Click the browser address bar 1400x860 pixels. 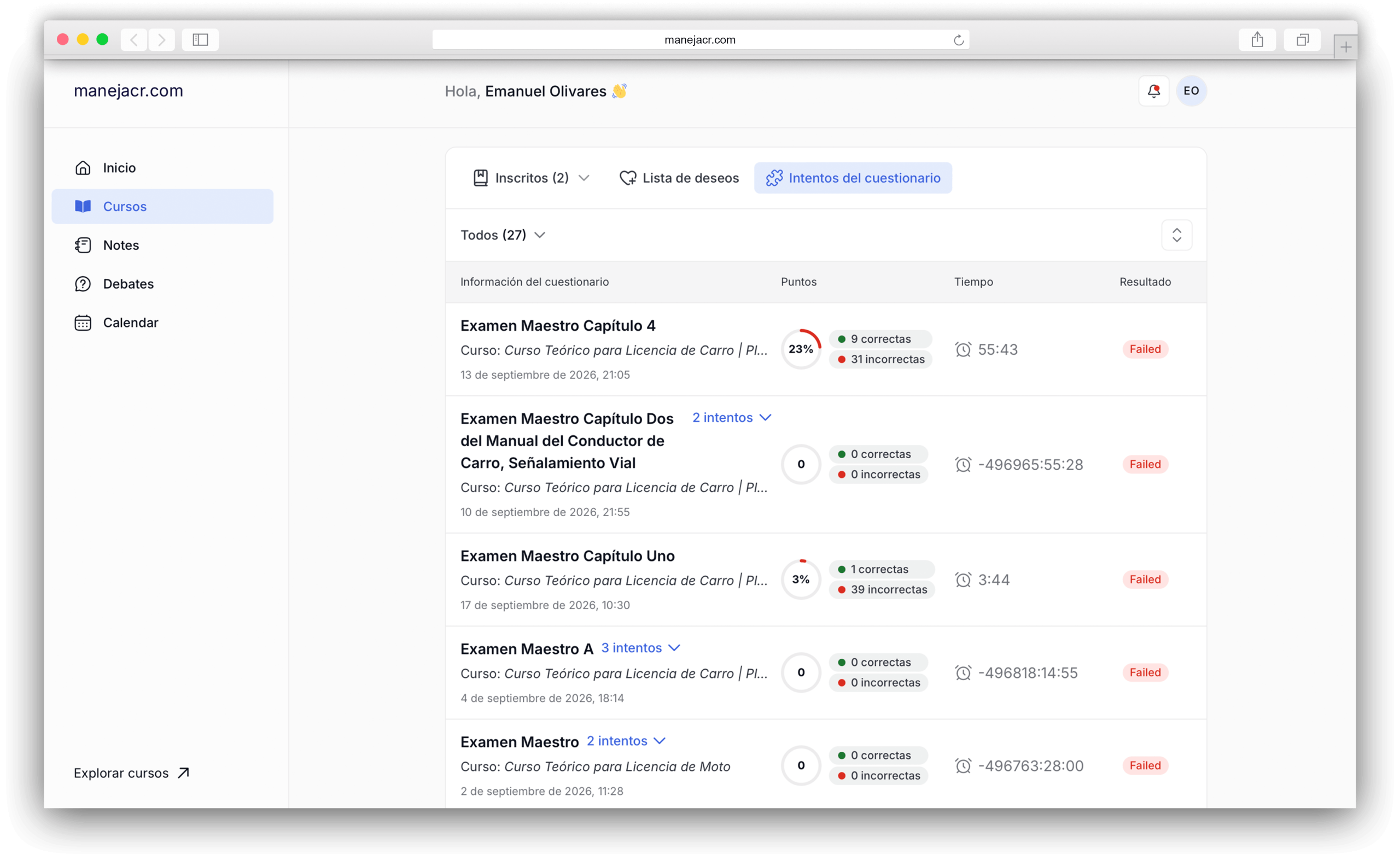tap(701, 40)
